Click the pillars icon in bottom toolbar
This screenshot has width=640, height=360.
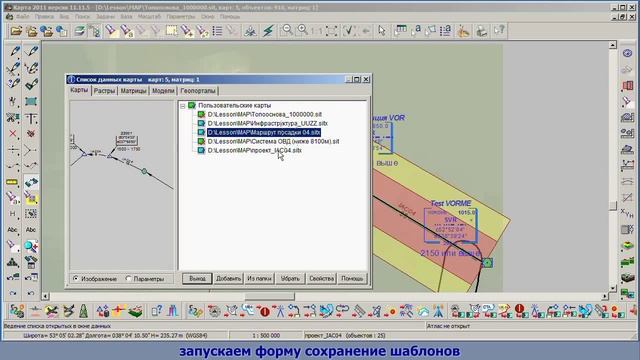coord(173,311)
